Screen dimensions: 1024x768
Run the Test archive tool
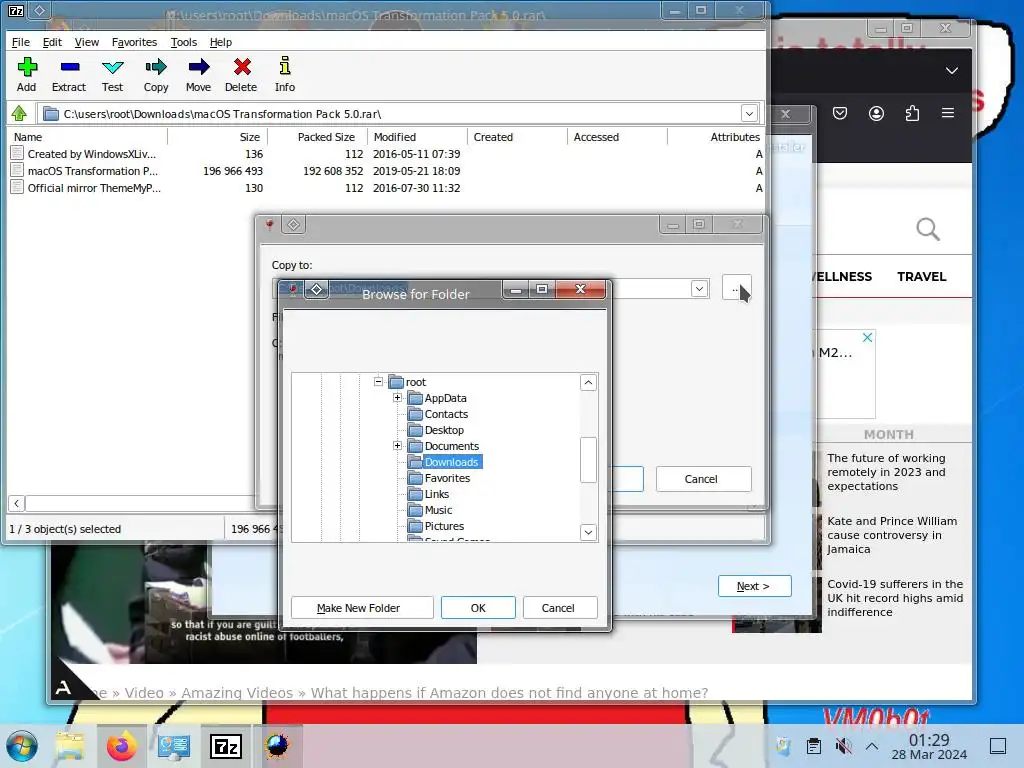coord(112,75)
